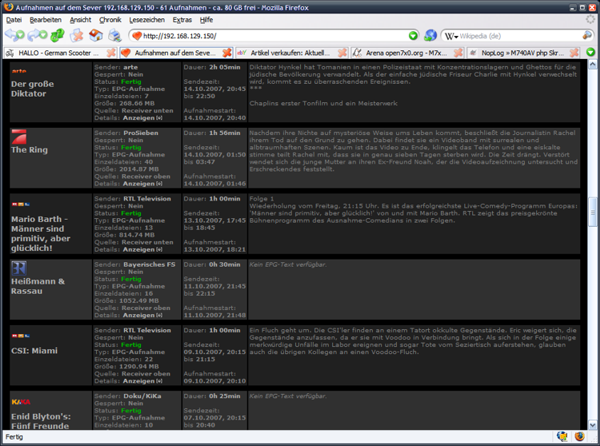Stop loading with the Stop icon

point(77,36)
